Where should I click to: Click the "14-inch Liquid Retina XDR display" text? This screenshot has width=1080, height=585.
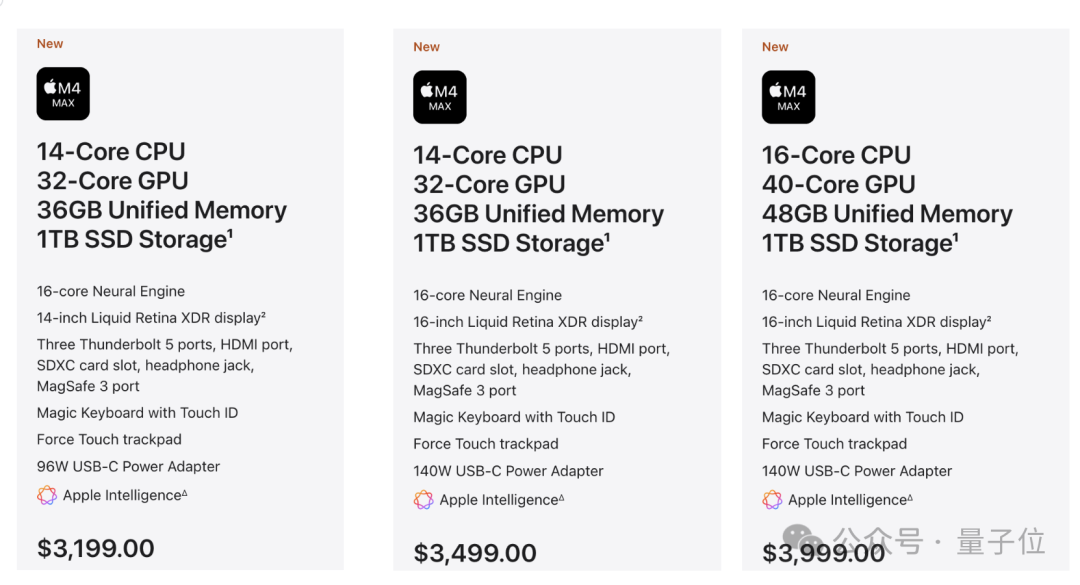150,318
